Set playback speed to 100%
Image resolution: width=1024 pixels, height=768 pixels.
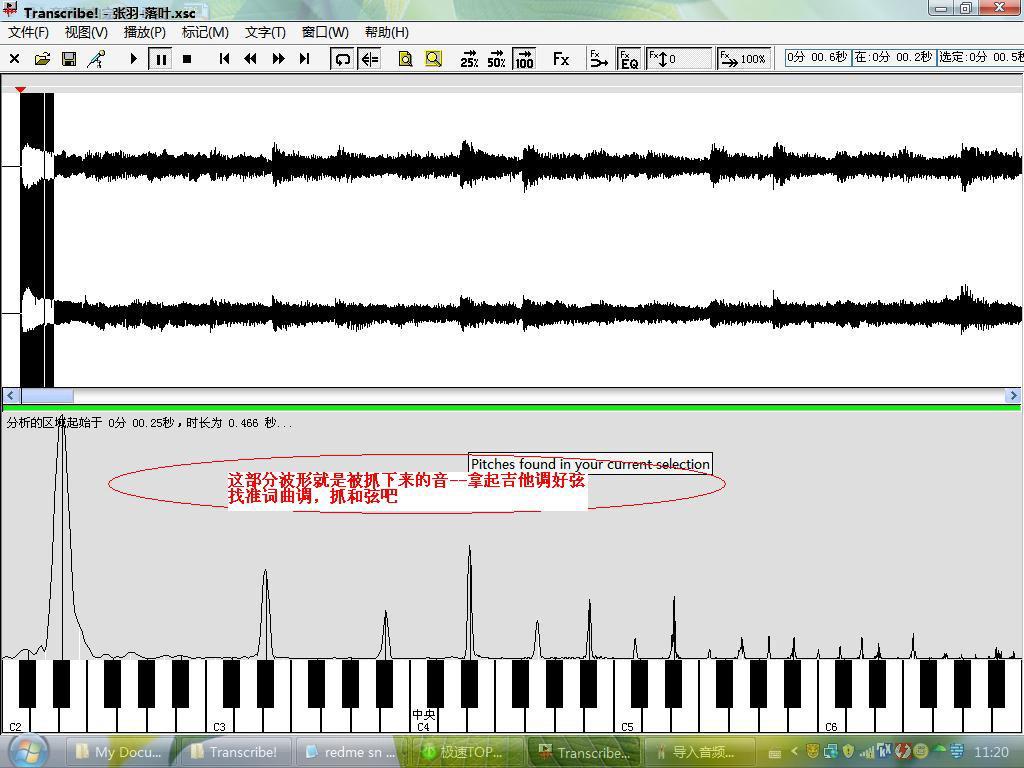click(x=524, y=59)
